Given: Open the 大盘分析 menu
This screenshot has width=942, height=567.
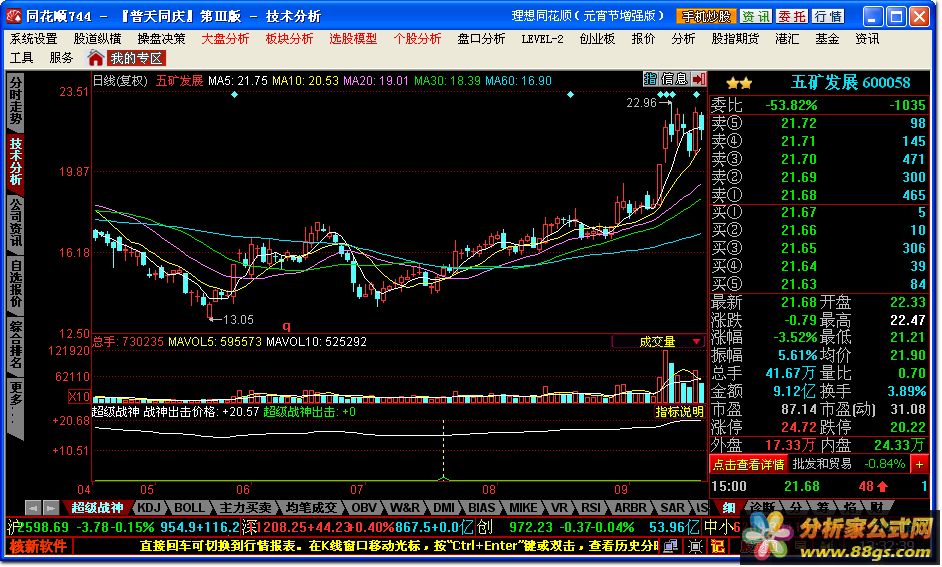Looking at the screenshot, I should [x=225, y=39].
